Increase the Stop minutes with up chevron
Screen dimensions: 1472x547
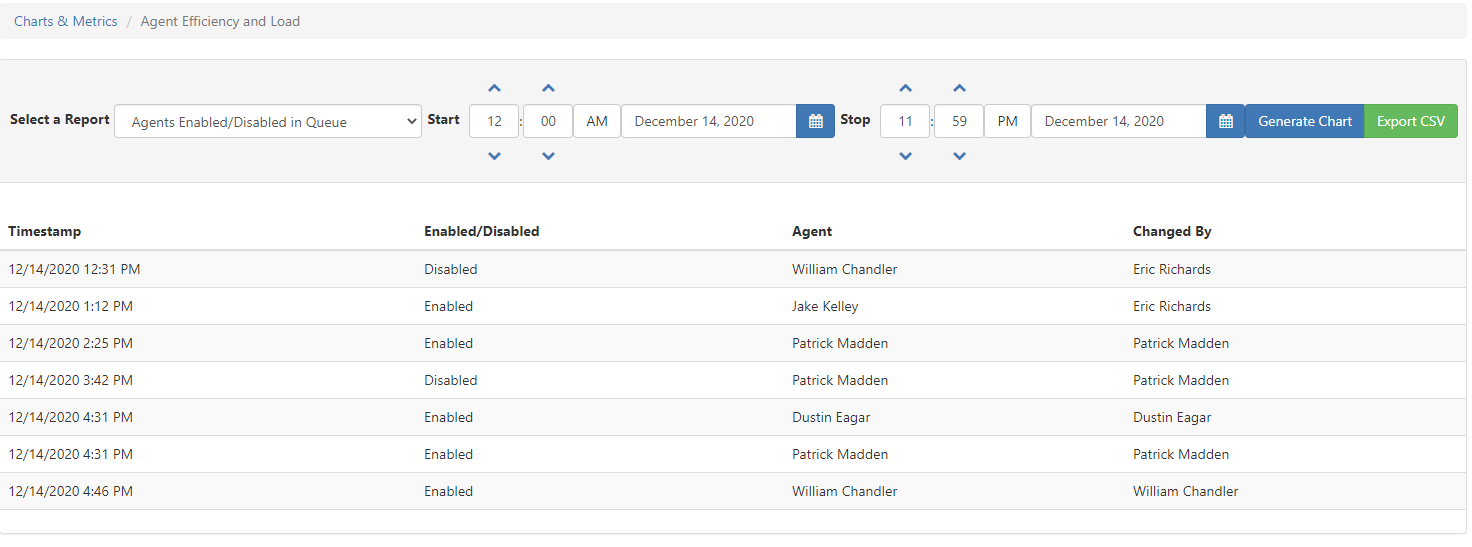coord(959,88)
